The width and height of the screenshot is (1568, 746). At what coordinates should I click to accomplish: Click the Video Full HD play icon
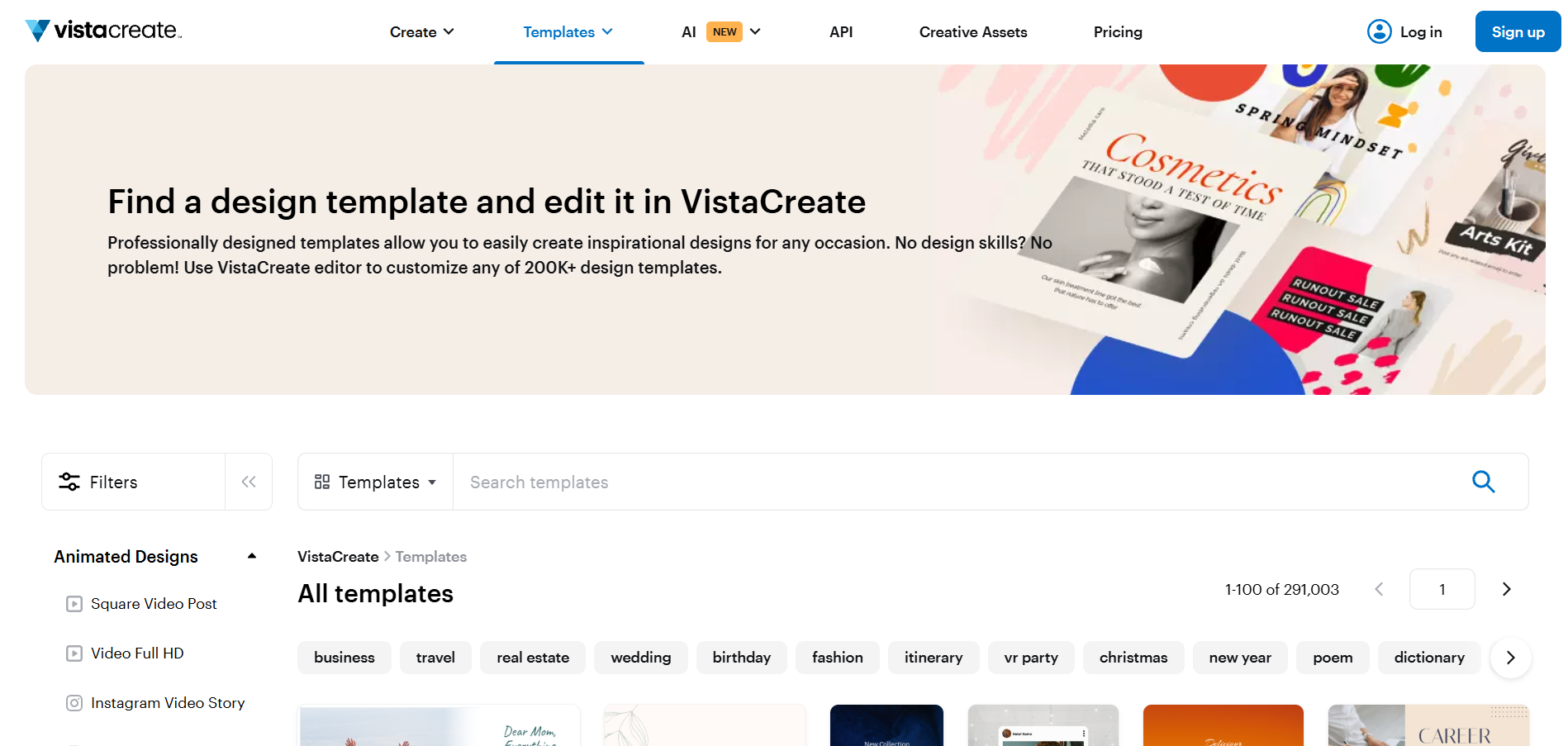point(74,653)
